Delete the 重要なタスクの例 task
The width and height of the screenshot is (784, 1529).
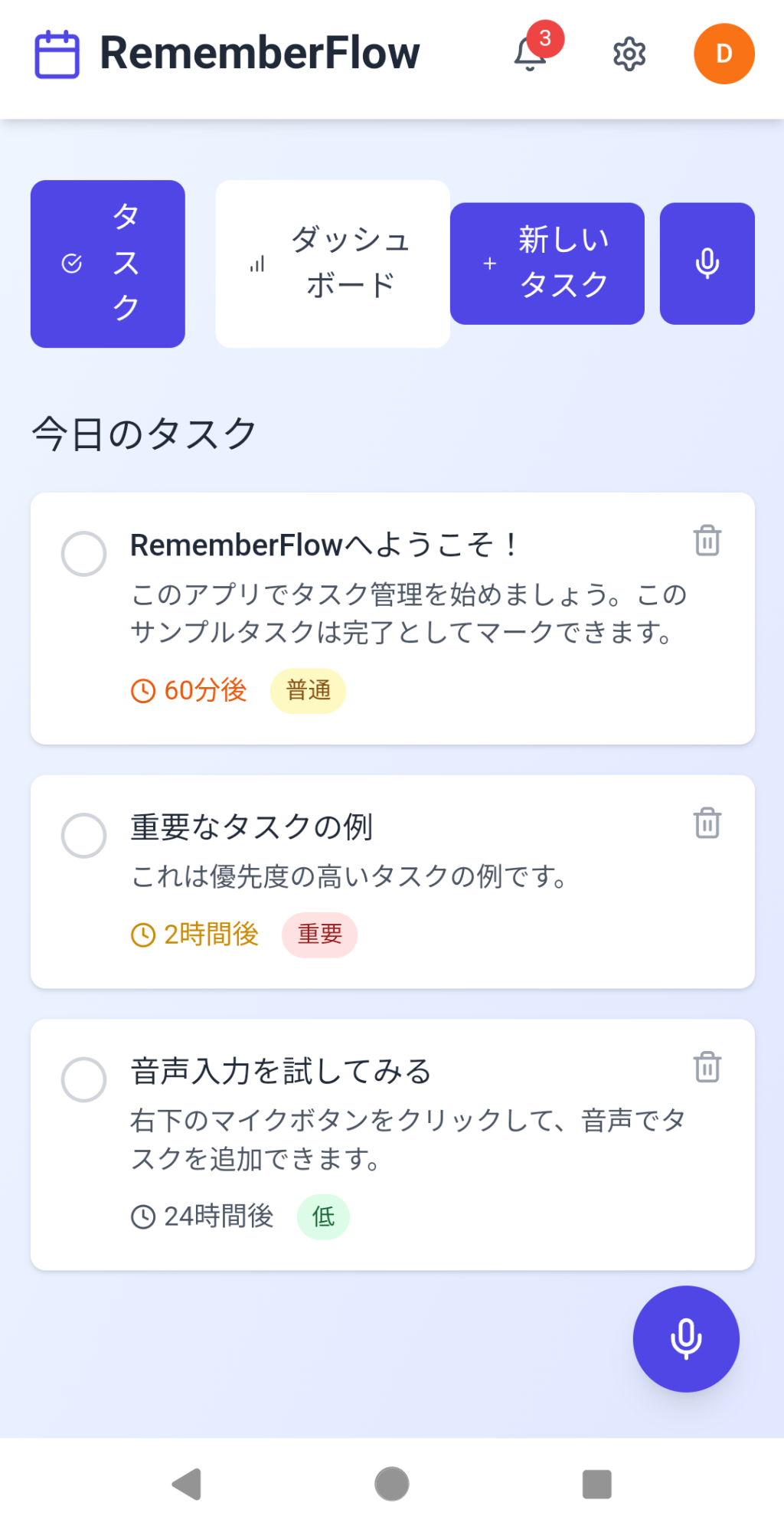(x=707, y=823)
